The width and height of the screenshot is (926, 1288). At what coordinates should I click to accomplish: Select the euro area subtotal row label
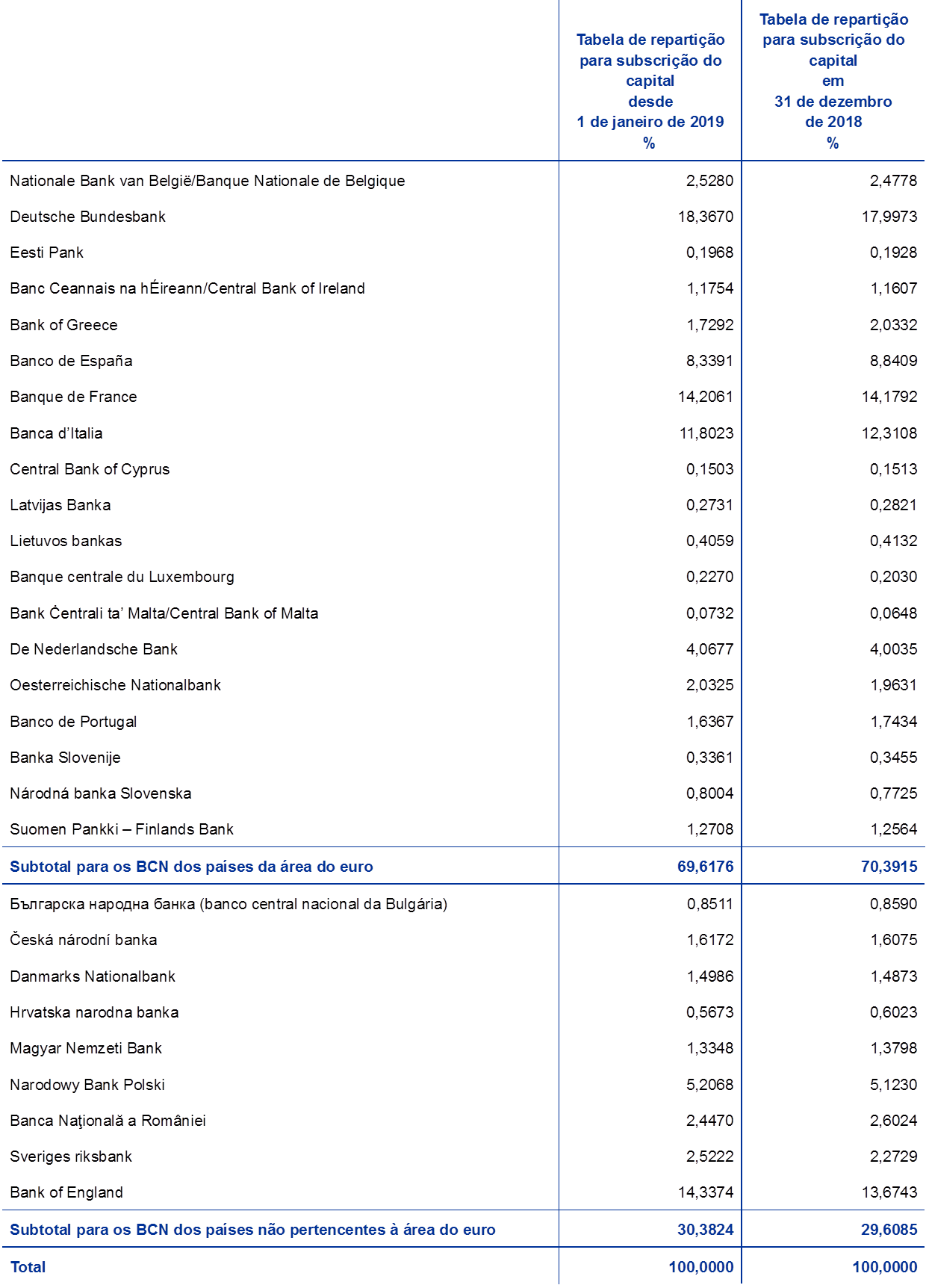point(191,867)
